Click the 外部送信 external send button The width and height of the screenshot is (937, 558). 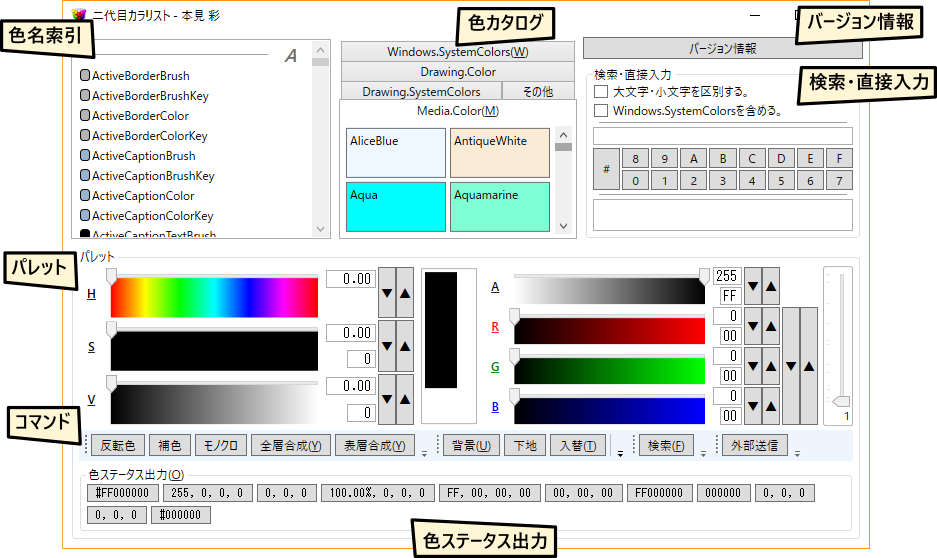[x=755, y=446]
